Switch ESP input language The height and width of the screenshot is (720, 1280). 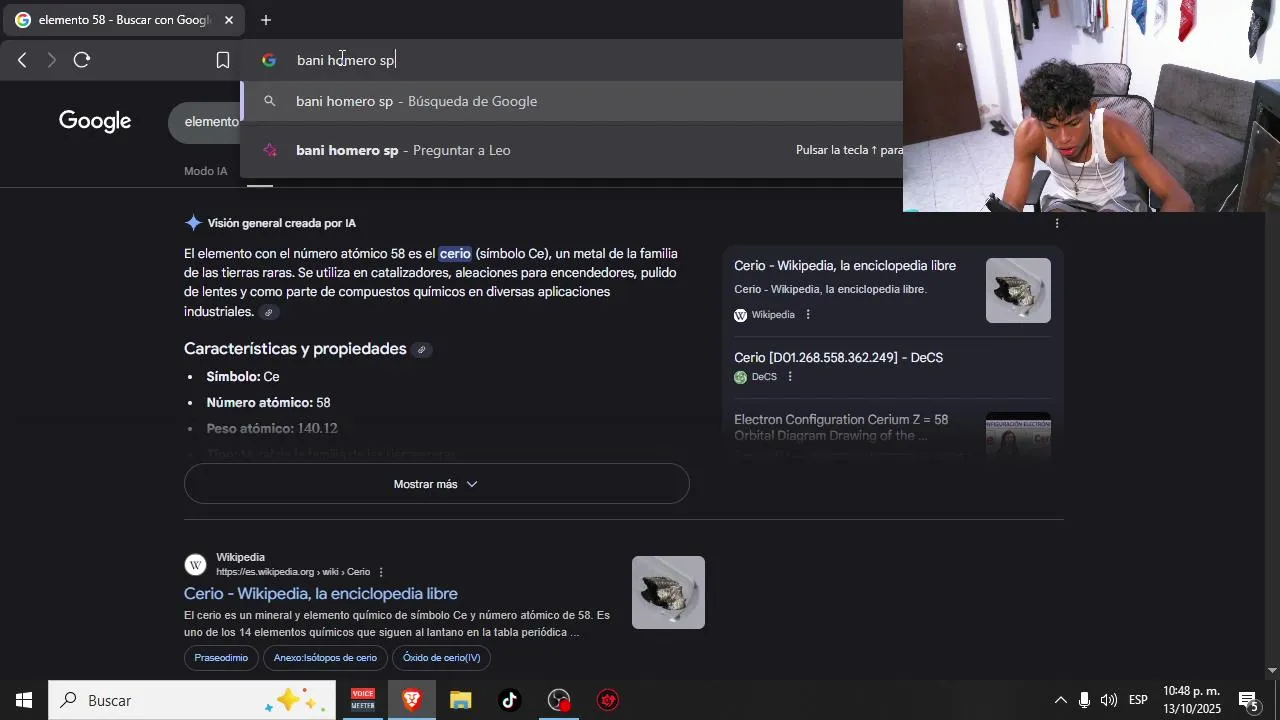click(1138, 700)
